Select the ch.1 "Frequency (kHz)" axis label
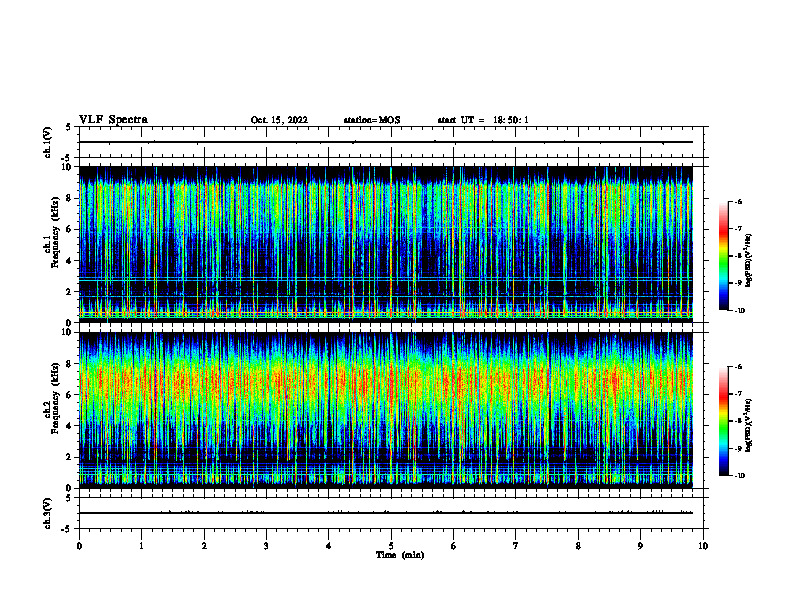 pos(55,232)
